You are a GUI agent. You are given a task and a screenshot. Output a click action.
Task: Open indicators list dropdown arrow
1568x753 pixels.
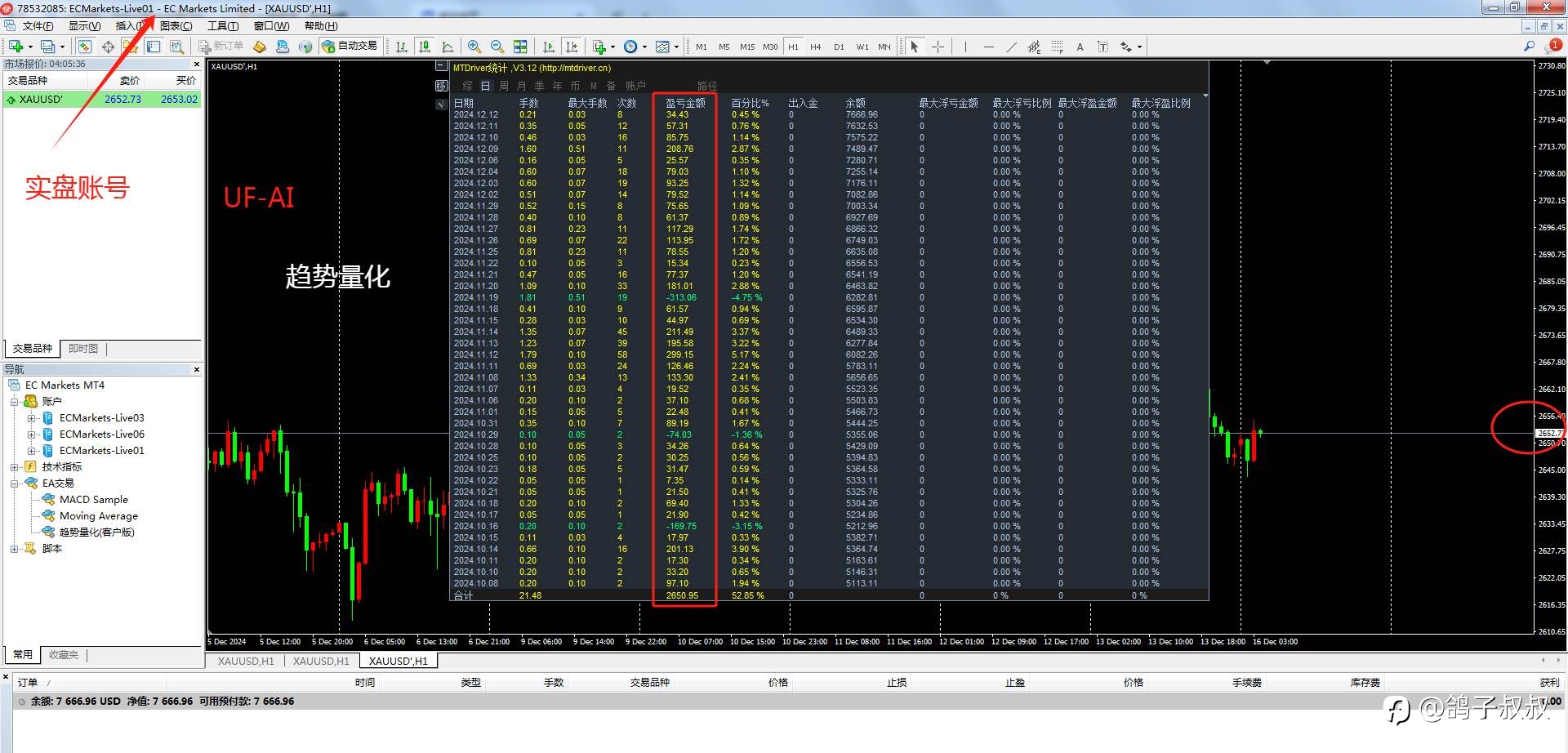(612, 47)
